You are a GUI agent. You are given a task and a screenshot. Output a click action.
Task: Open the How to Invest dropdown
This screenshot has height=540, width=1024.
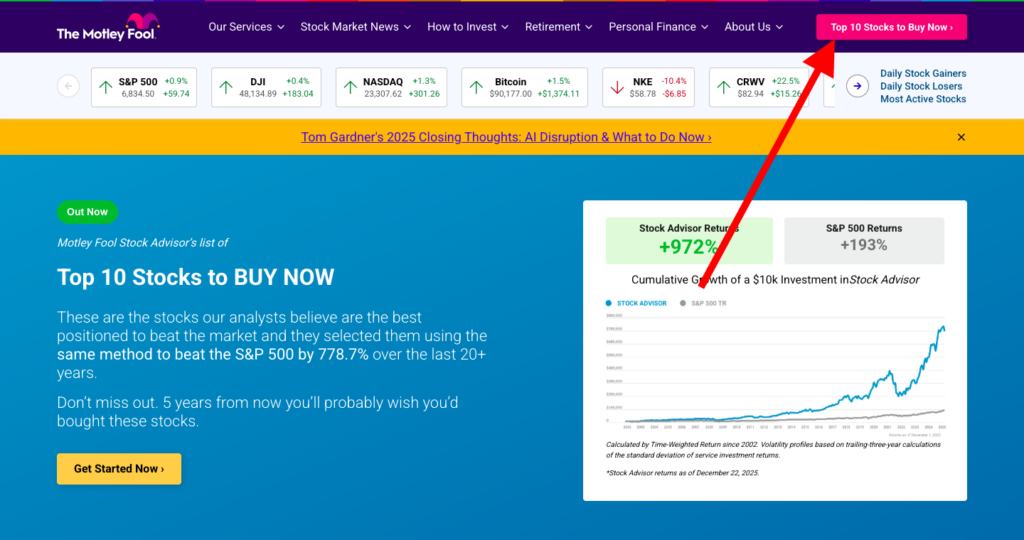tap(468, 27)
